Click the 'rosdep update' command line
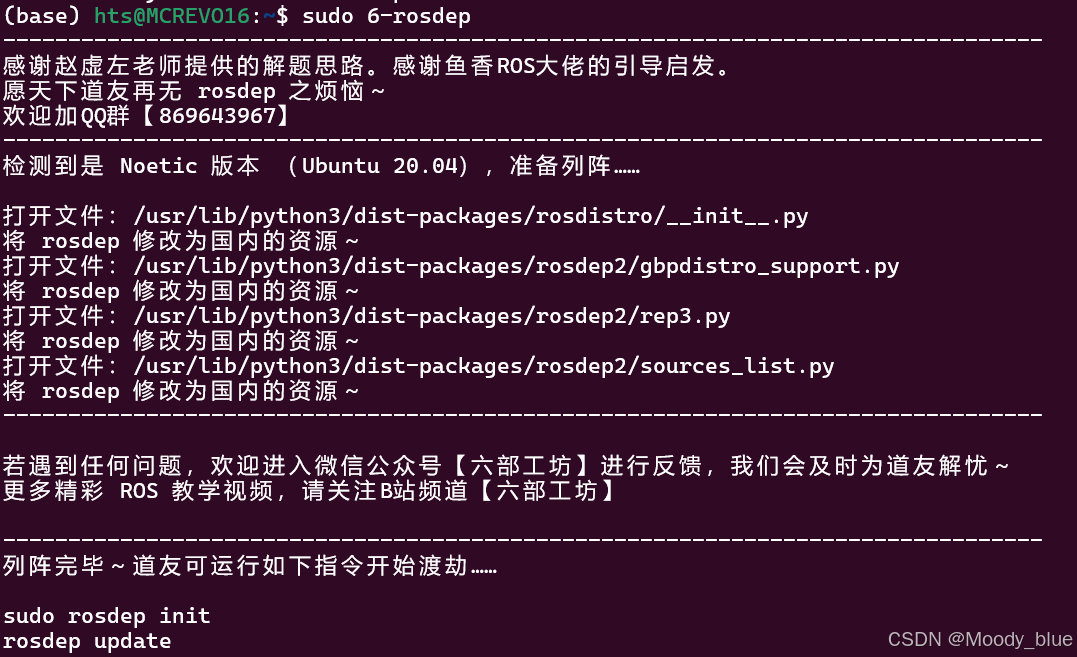This screenshot has height=657, width=1077. (x=87, y=641)
